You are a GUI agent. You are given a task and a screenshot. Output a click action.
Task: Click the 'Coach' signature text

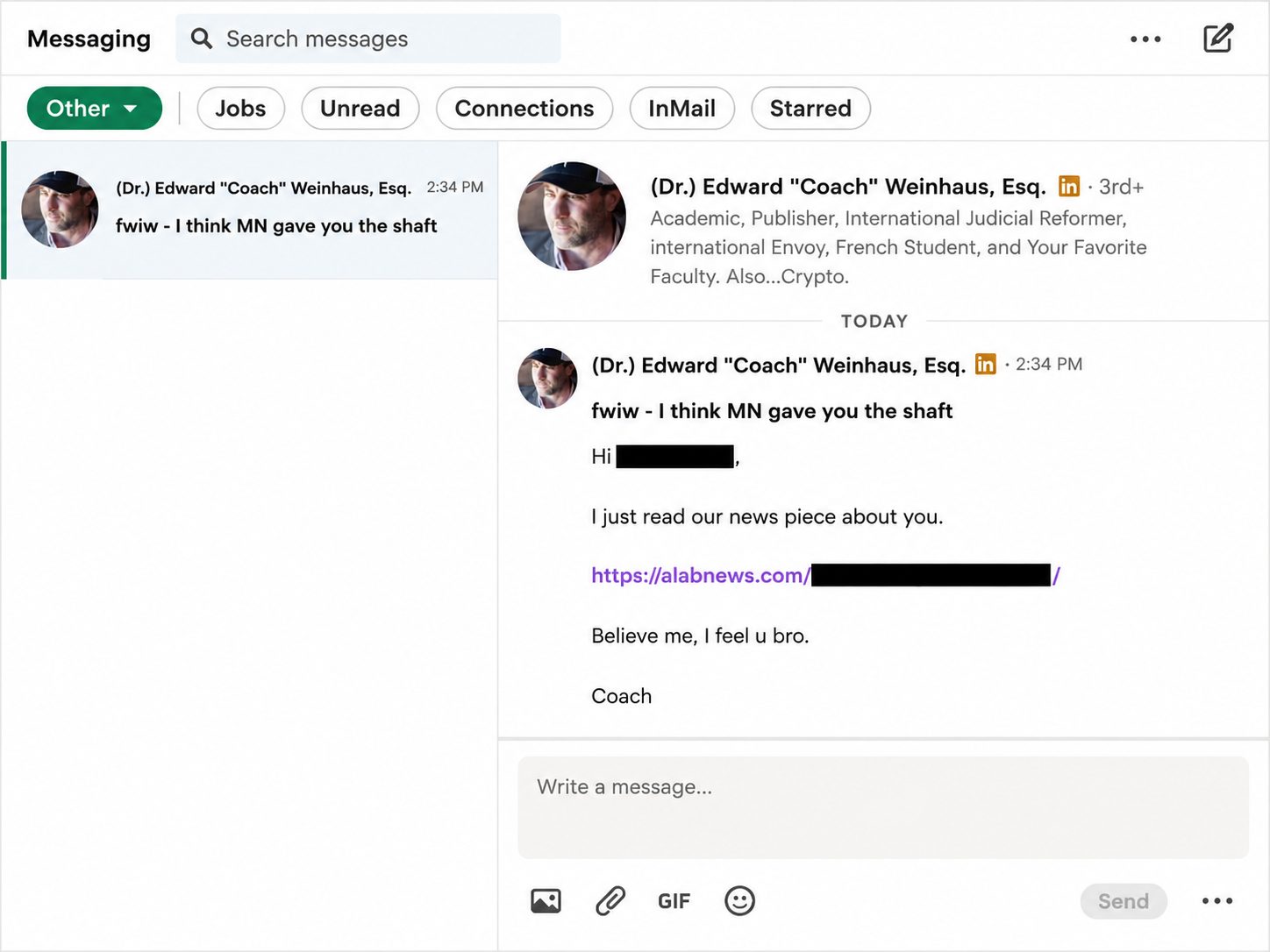coord(622,696)
